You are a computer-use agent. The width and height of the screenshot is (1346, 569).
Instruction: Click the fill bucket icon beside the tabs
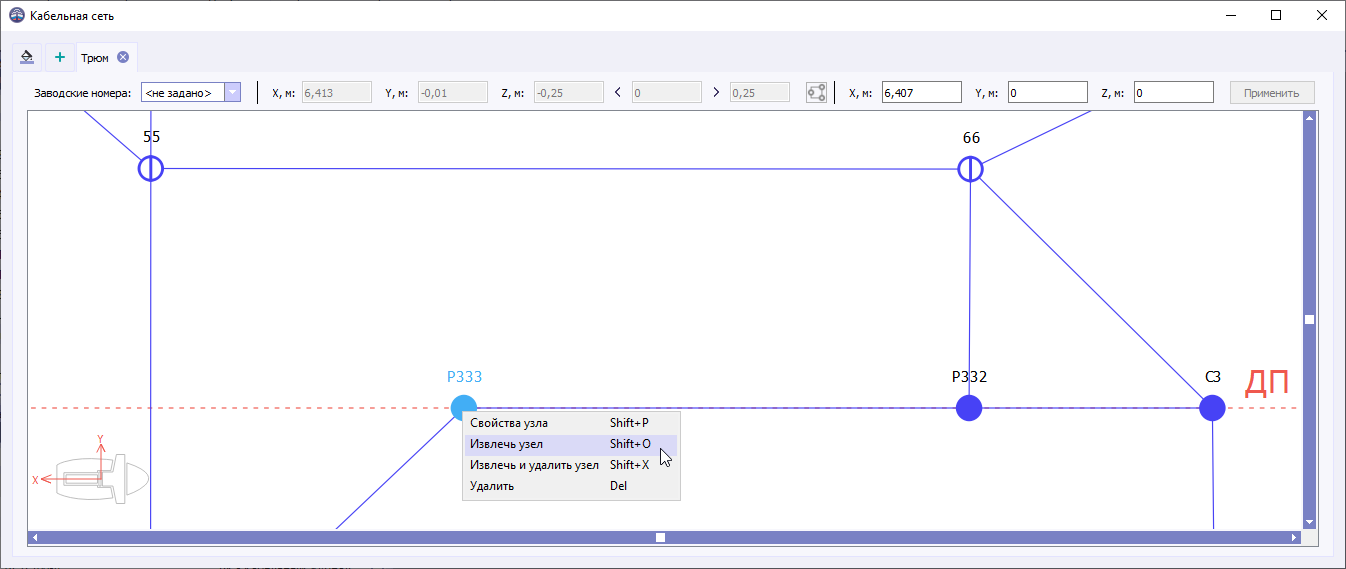coord(27,57)
